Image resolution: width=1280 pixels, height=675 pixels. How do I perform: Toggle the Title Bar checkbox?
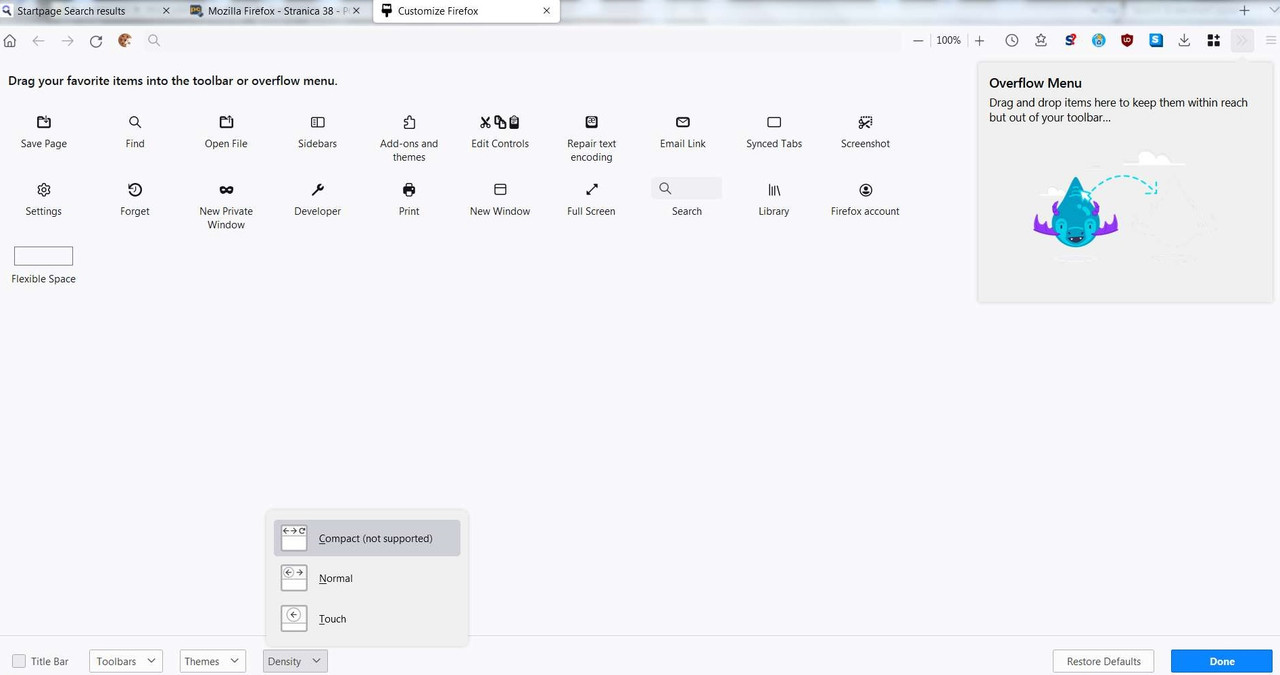coord(19,661)
